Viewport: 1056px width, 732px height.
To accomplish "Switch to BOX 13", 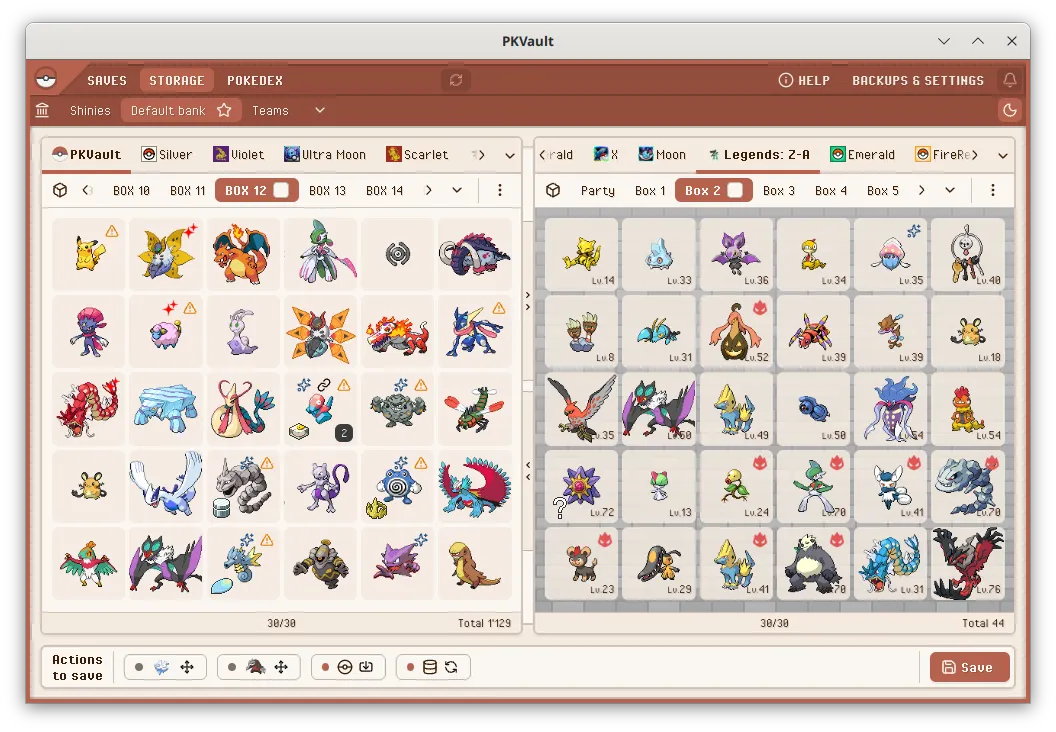I will [x=327, y=191].
